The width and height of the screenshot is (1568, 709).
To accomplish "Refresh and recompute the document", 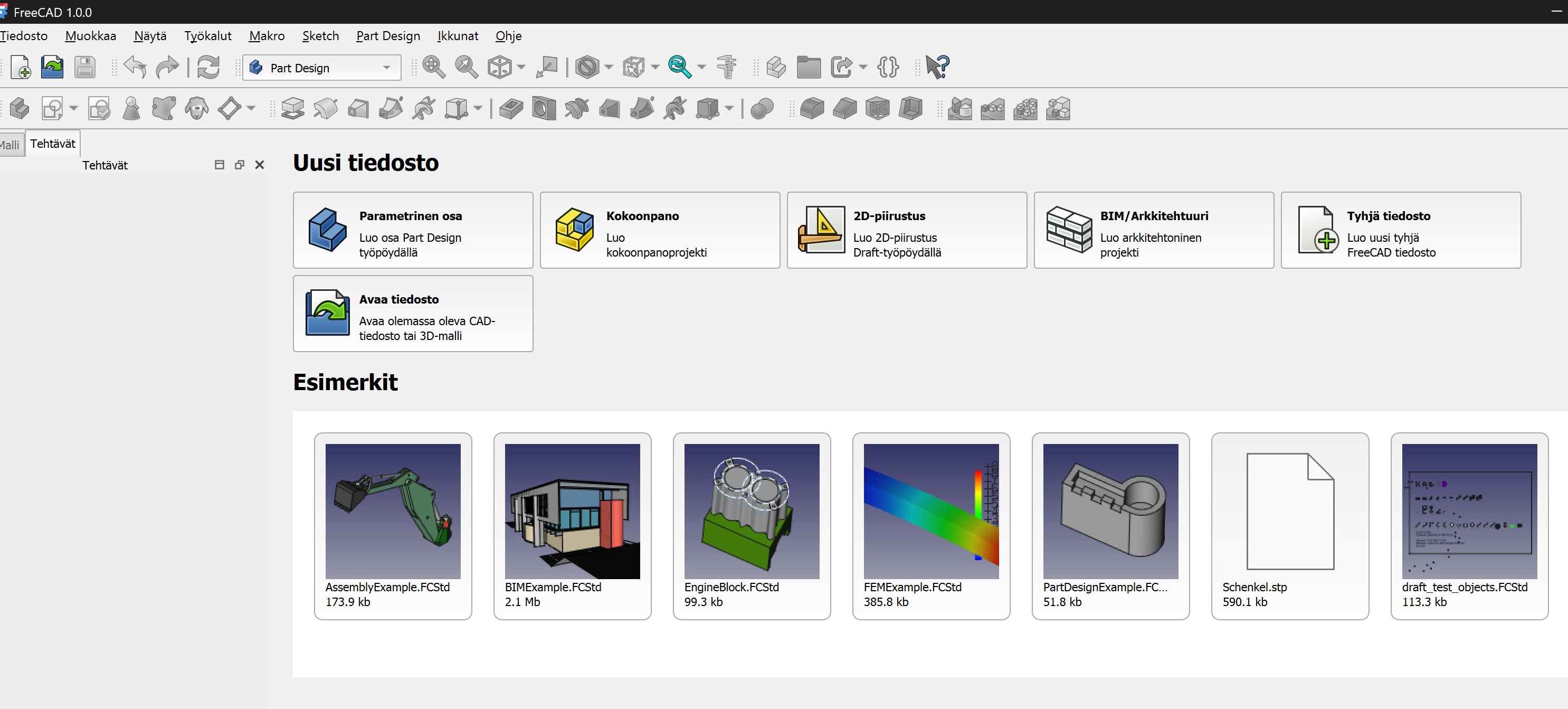I will pyautogui.click(x=208, y=67).
